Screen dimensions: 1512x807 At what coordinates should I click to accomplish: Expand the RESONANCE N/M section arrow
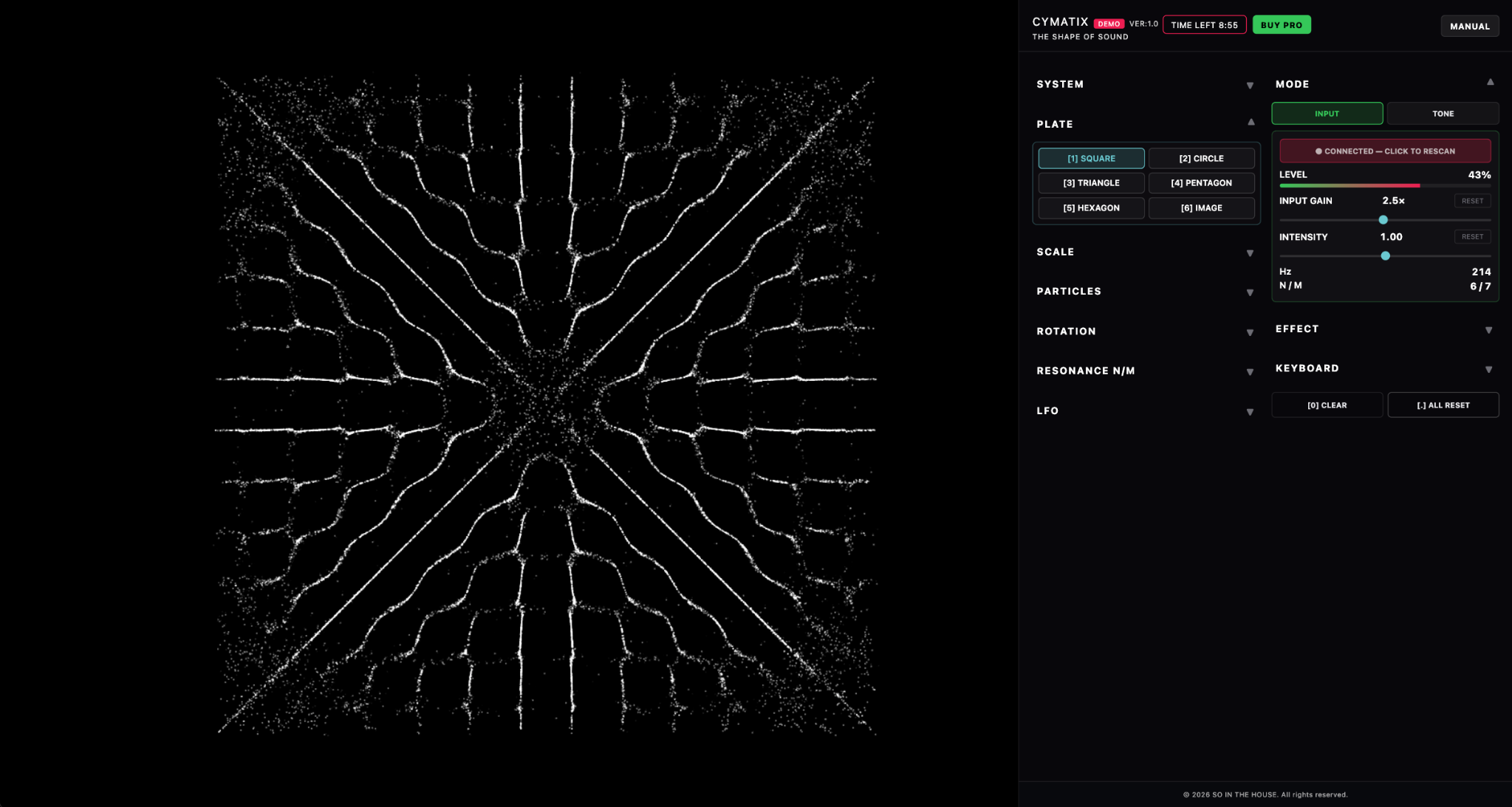pos(1250,372)
